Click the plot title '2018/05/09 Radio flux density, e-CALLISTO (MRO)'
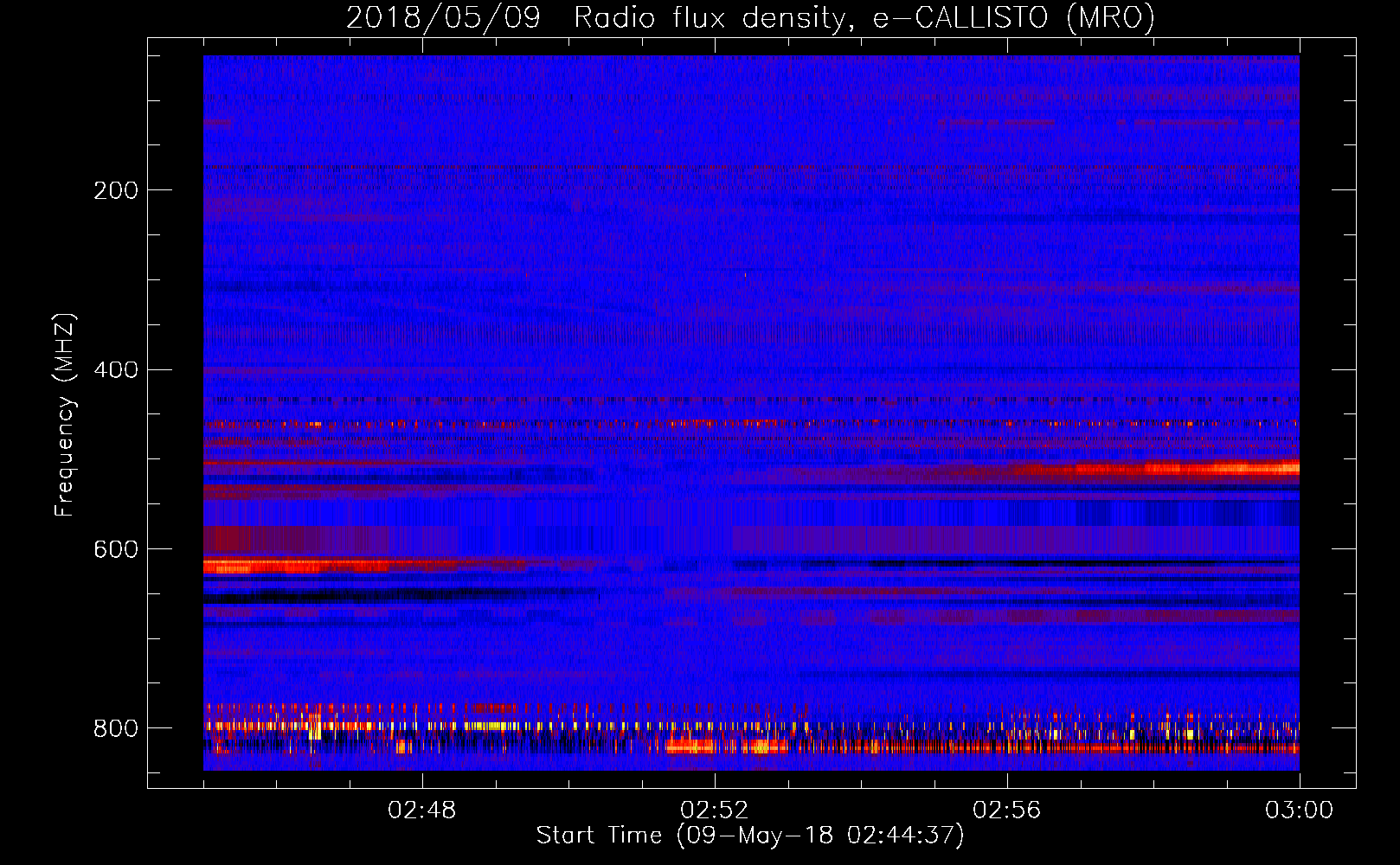 [751, 17]
